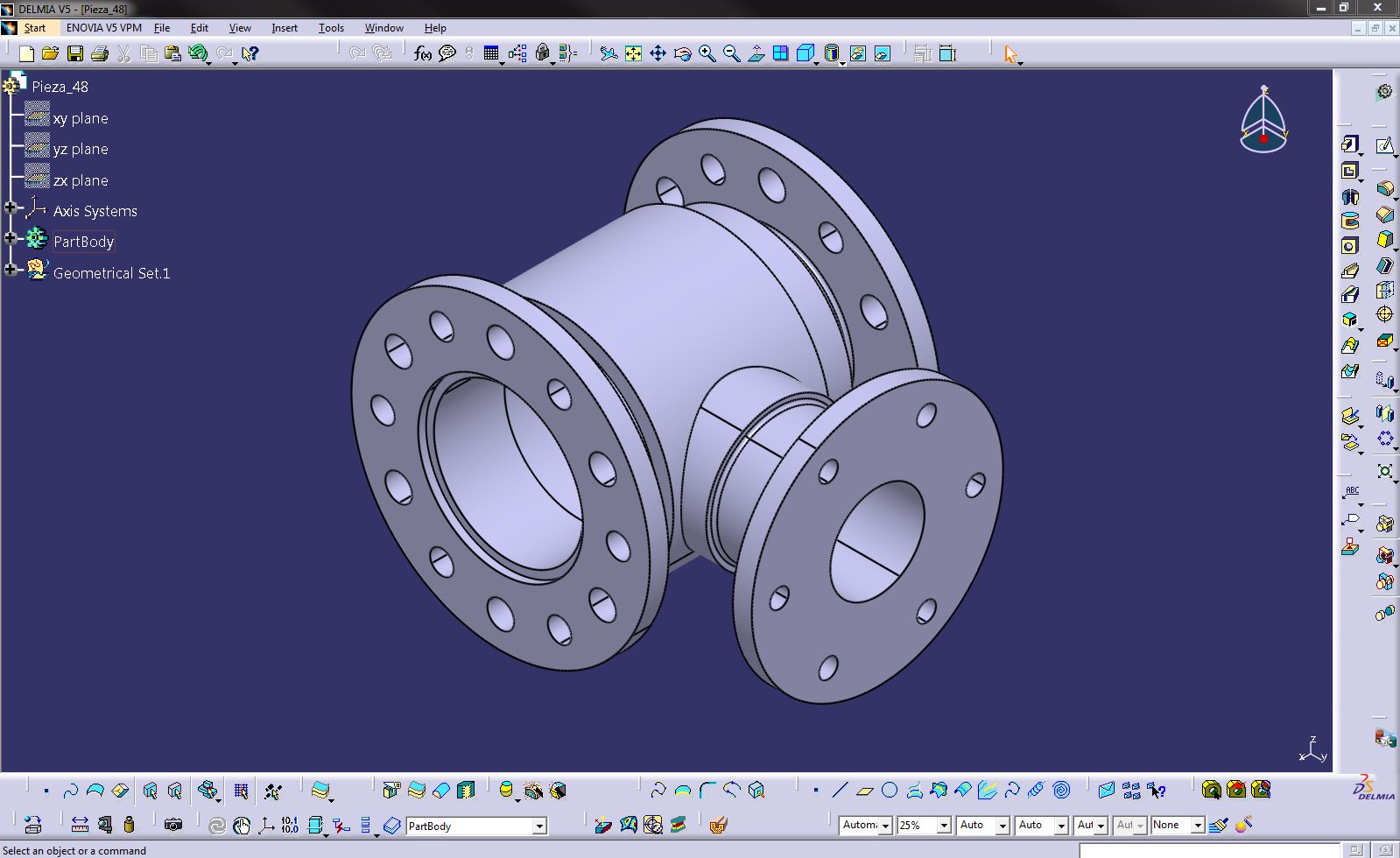Expand the Geometrical Set.1 node
This screenshot has height=858, width=1400.
pos(11,270)
